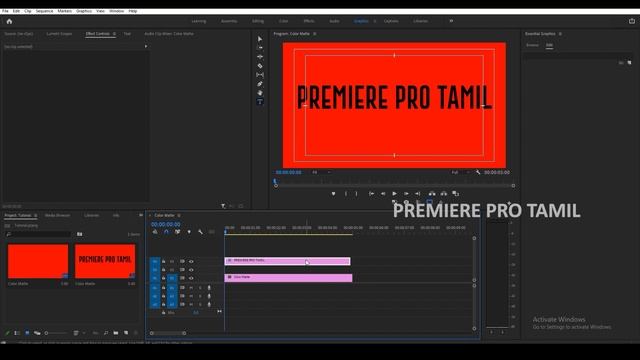Toggle Linked Selection in timeline

tap(178, 232)
